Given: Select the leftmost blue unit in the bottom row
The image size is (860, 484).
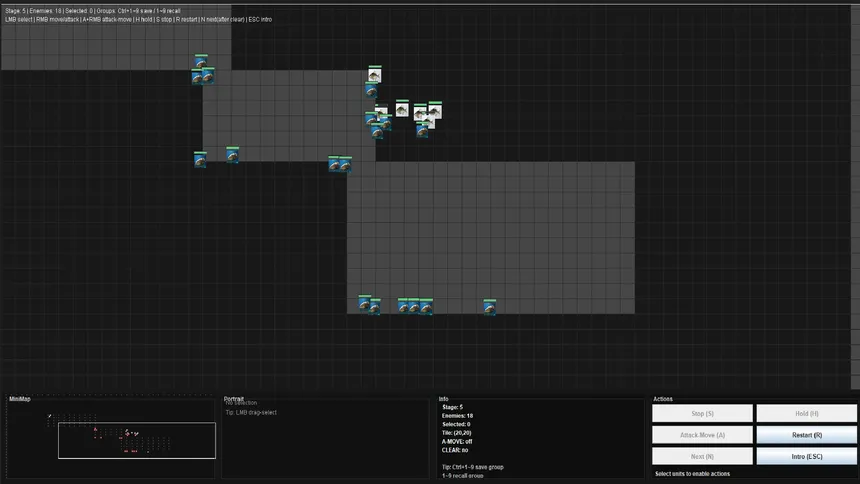Looking at the screenshot, I should 365,302.
